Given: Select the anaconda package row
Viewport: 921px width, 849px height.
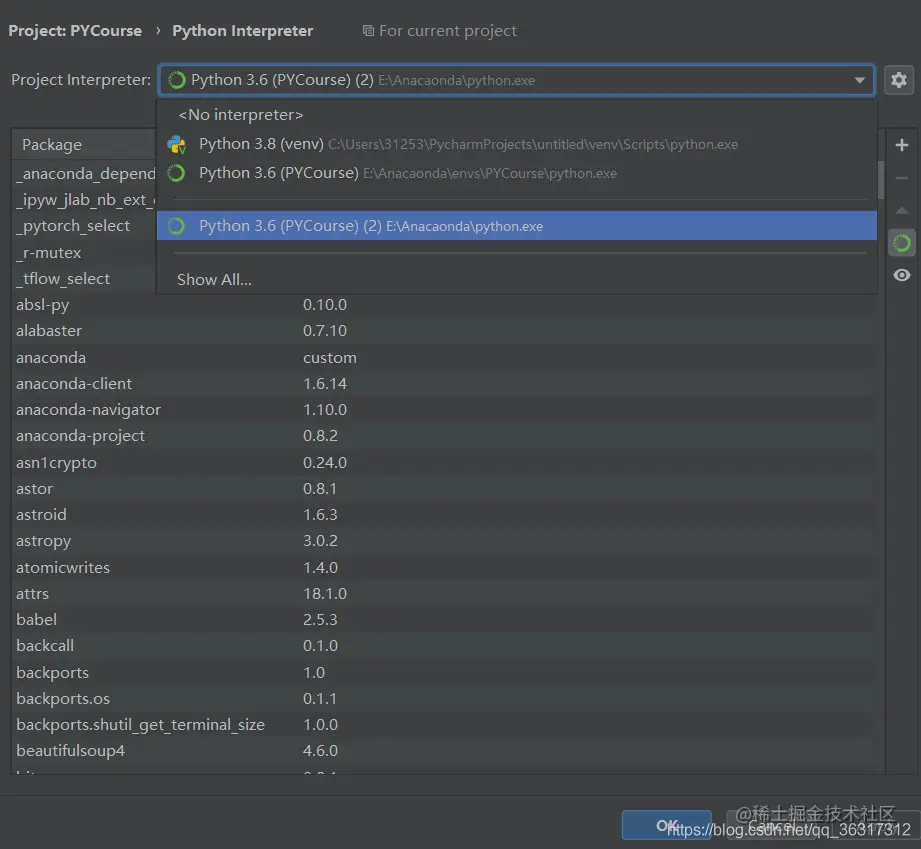Looking at the screenshot, I should pyautogui.click(x=446, y=357).
